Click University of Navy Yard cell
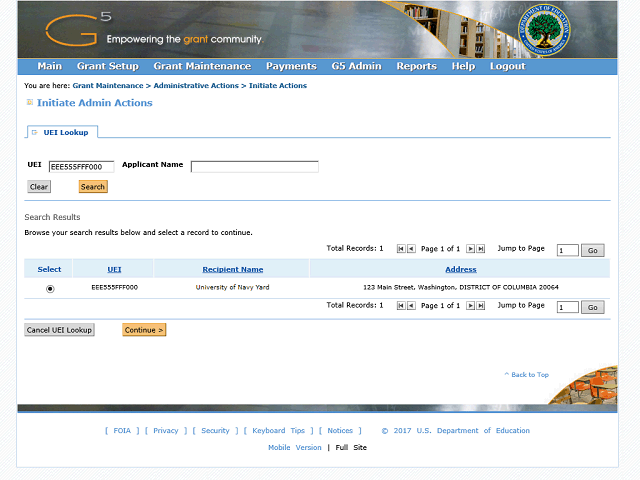The height and width of the screenshot is (480, 640). pyautogui.click(x=232, y=287)
